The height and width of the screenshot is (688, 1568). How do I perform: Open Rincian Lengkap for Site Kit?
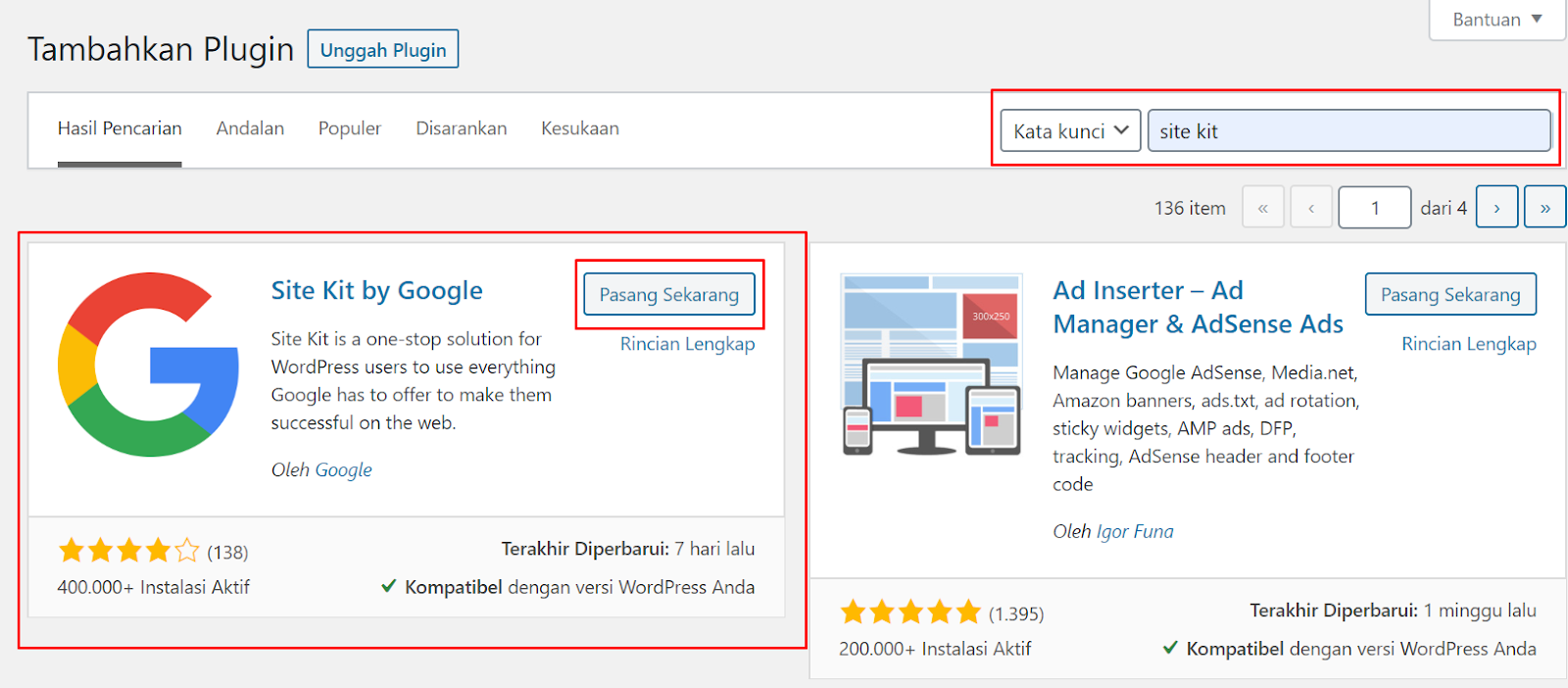click(687, 344)
